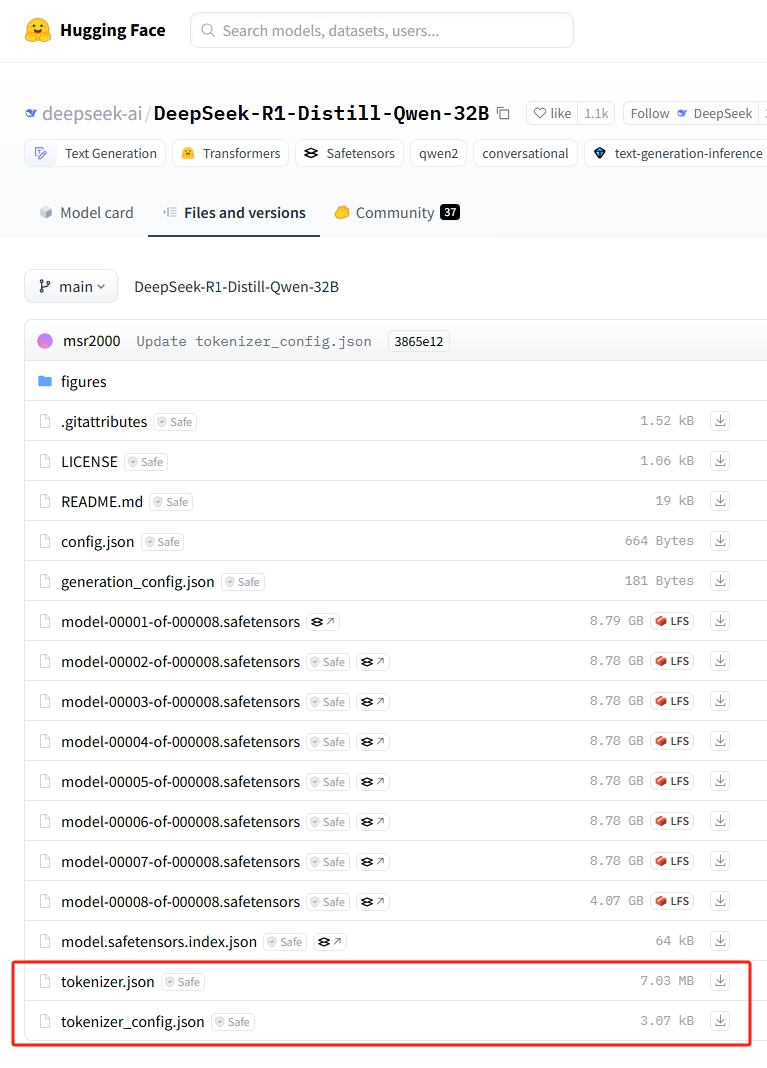Viewport: 767px width, 1068px height.
Task: Inspect safetensors metadata for model-00004-of-000008
Action: point(373,742)
